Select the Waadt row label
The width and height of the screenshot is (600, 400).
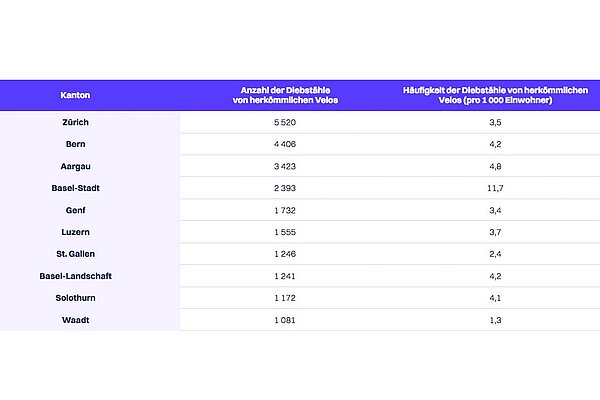[x=75, y=319]
